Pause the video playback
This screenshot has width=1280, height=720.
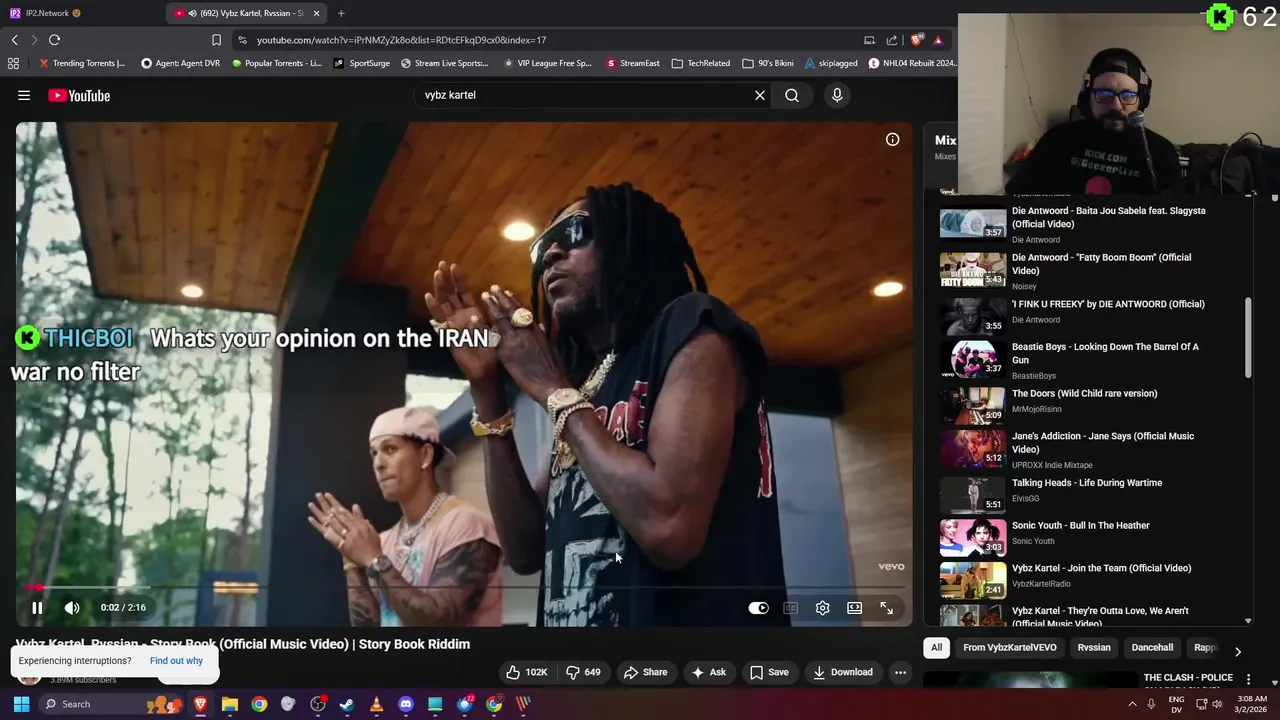37,608
